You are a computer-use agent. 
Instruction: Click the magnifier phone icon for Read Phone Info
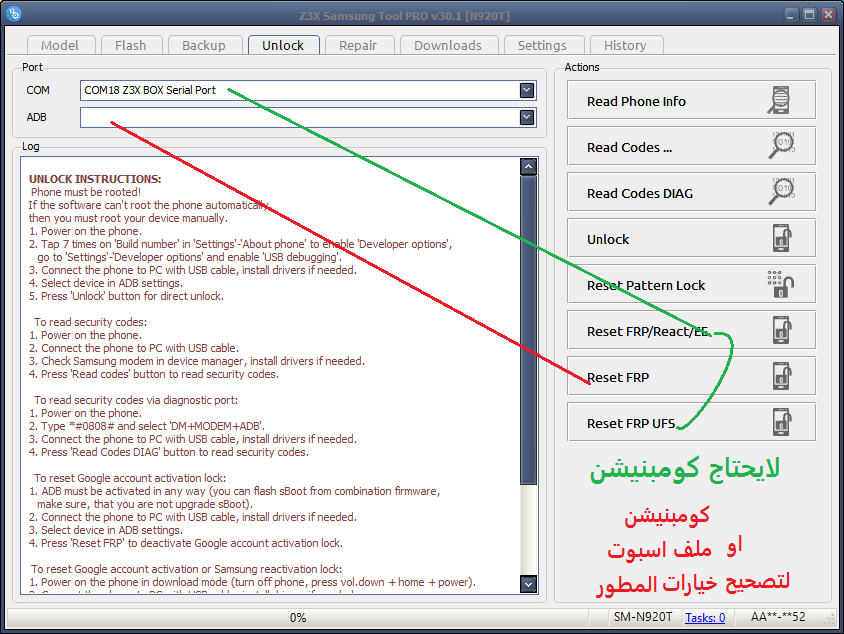pyautogui.click(x=779, y=100)
